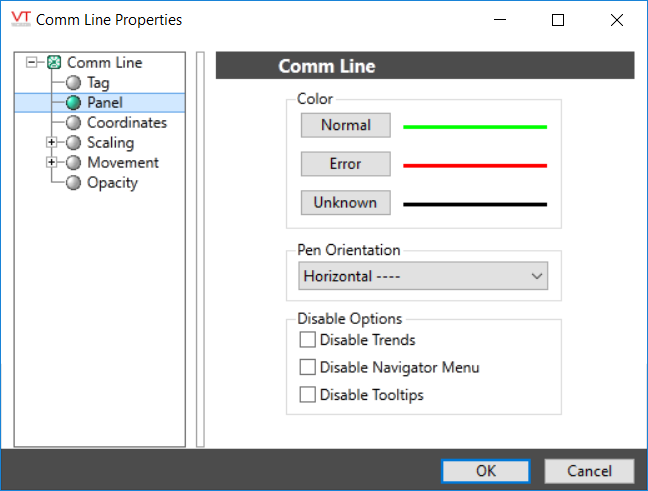Click the gray ball icon beside Scaling

pos(74,143)
